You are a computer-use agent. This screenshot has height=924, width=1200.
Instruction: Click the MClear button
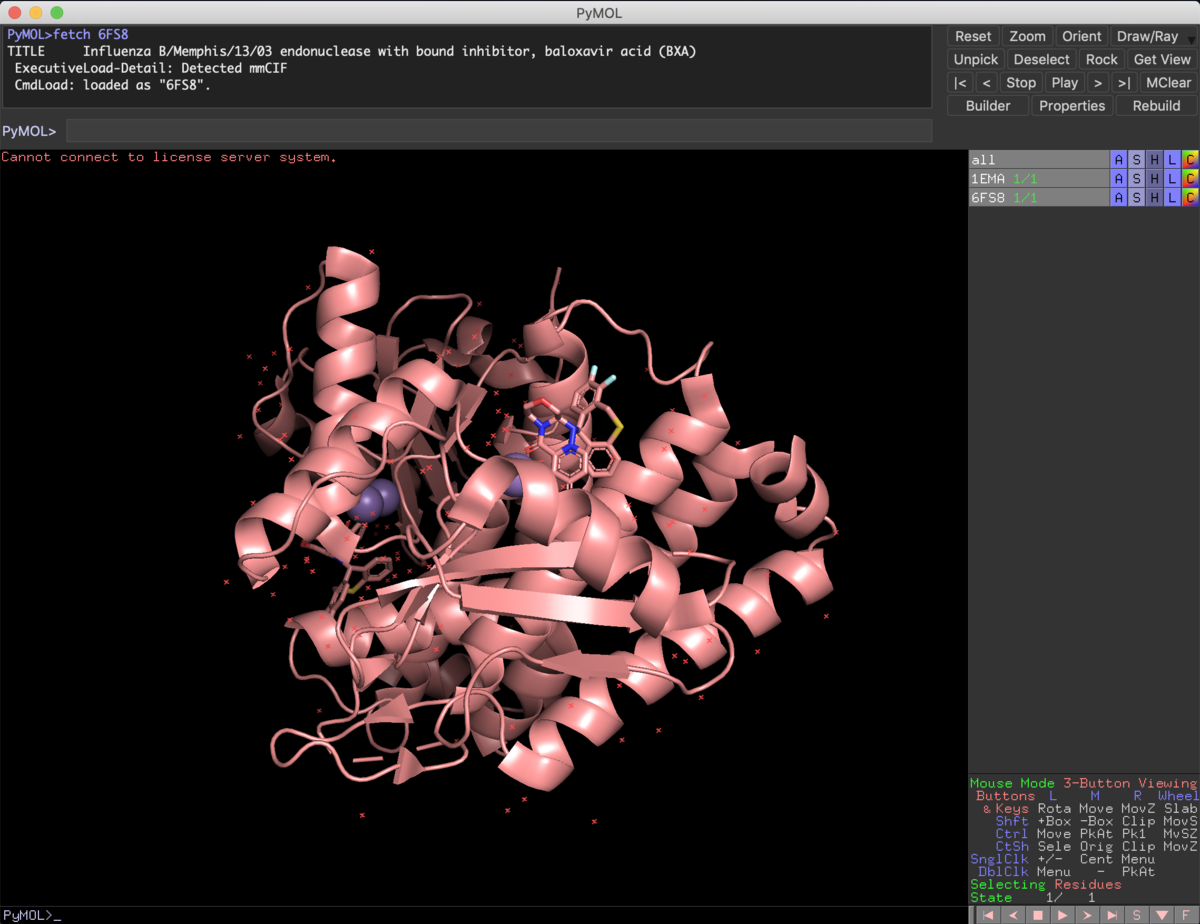point(1168,83)
